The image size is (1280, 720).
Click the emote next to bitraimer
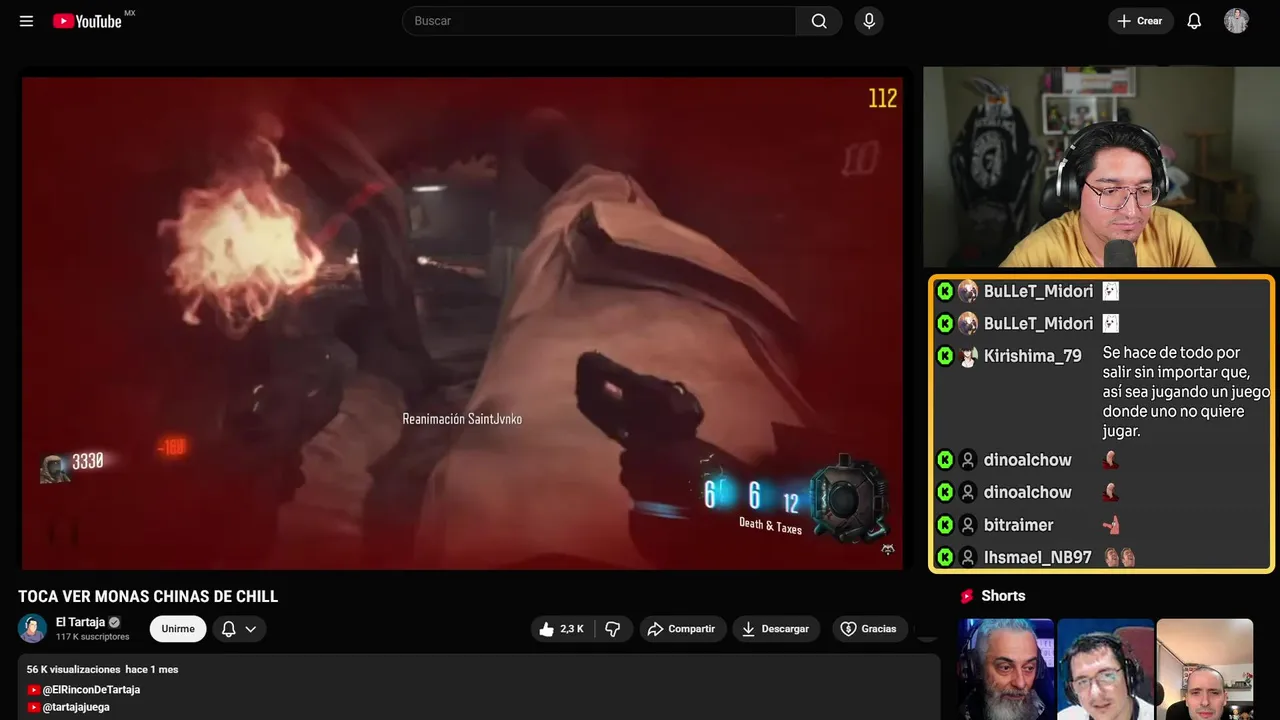(1111, 525)
